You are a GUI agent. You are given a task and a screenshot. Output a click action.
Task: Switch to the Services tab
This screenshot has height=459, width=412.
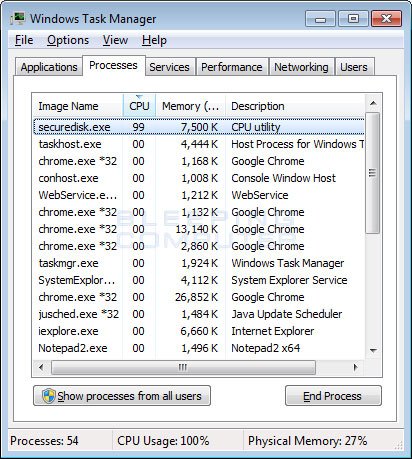169,67
